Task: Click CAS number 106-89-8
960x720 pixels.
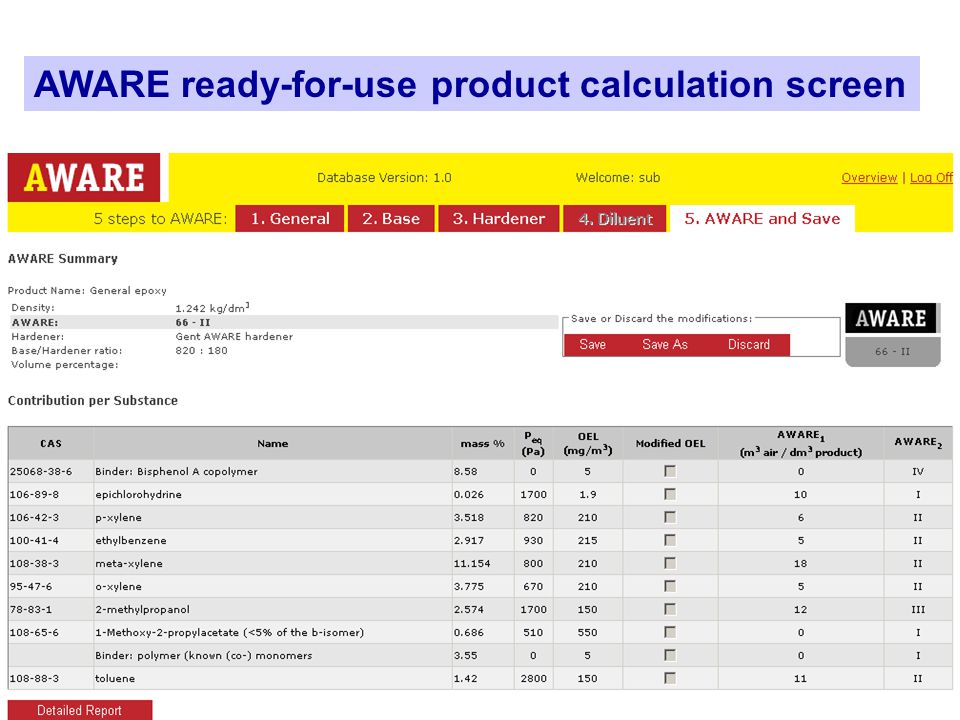Action: click(x=34, y=494)
